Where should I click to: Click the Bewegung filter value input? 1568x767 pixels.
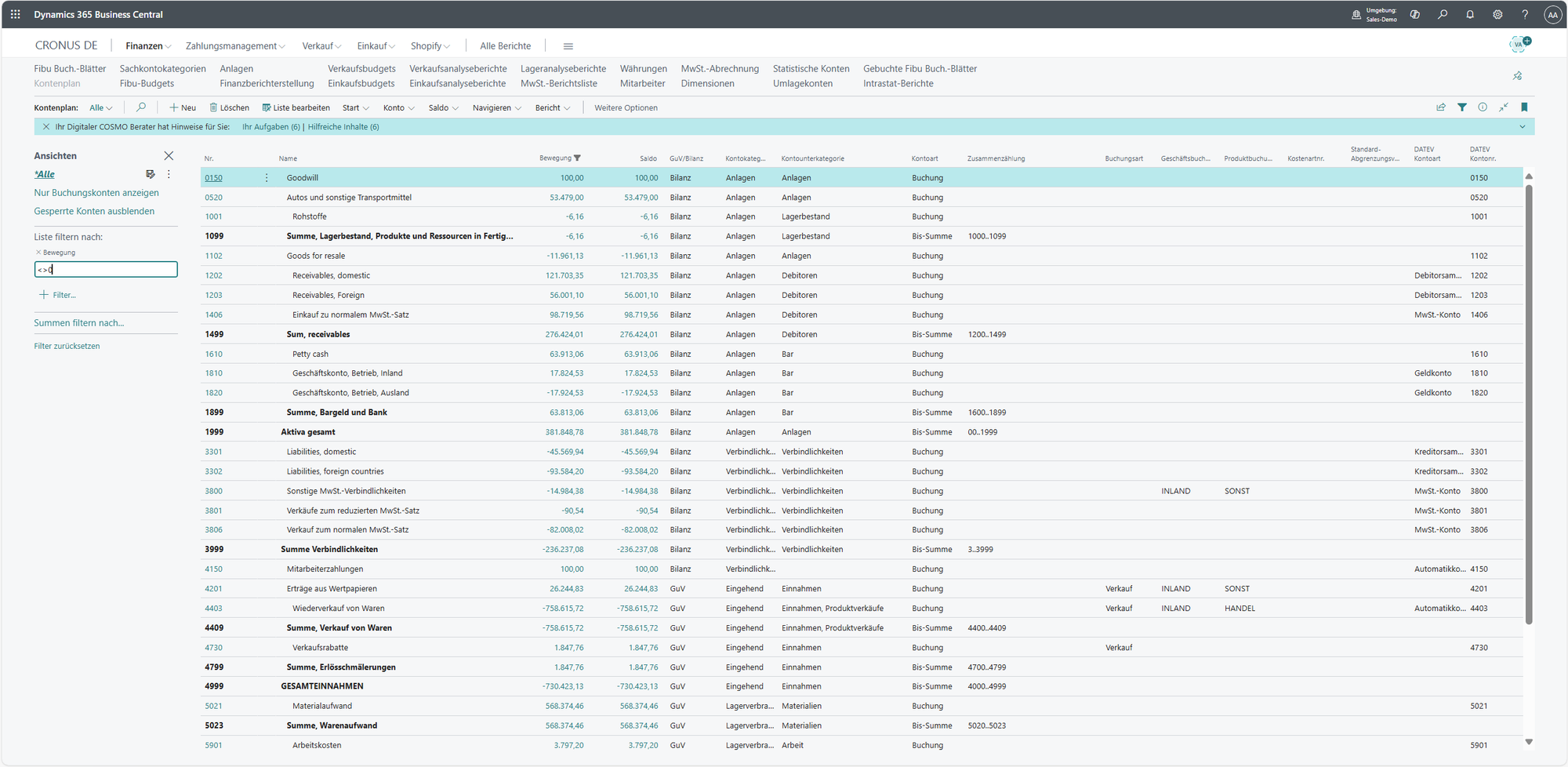tap(106, 270)
